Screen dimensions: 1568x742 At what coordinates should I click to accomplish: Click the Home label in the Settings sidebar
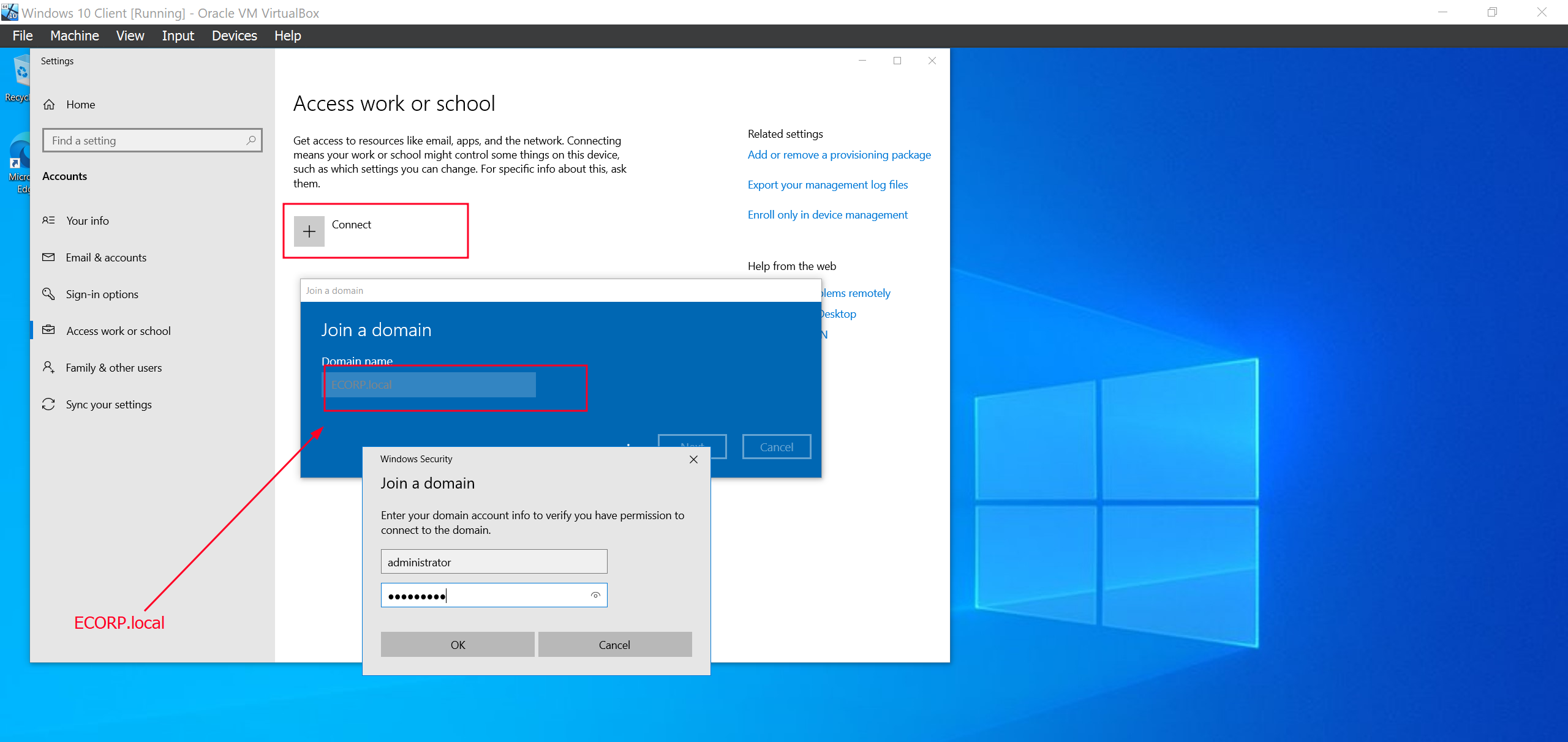tap(81, 105)
